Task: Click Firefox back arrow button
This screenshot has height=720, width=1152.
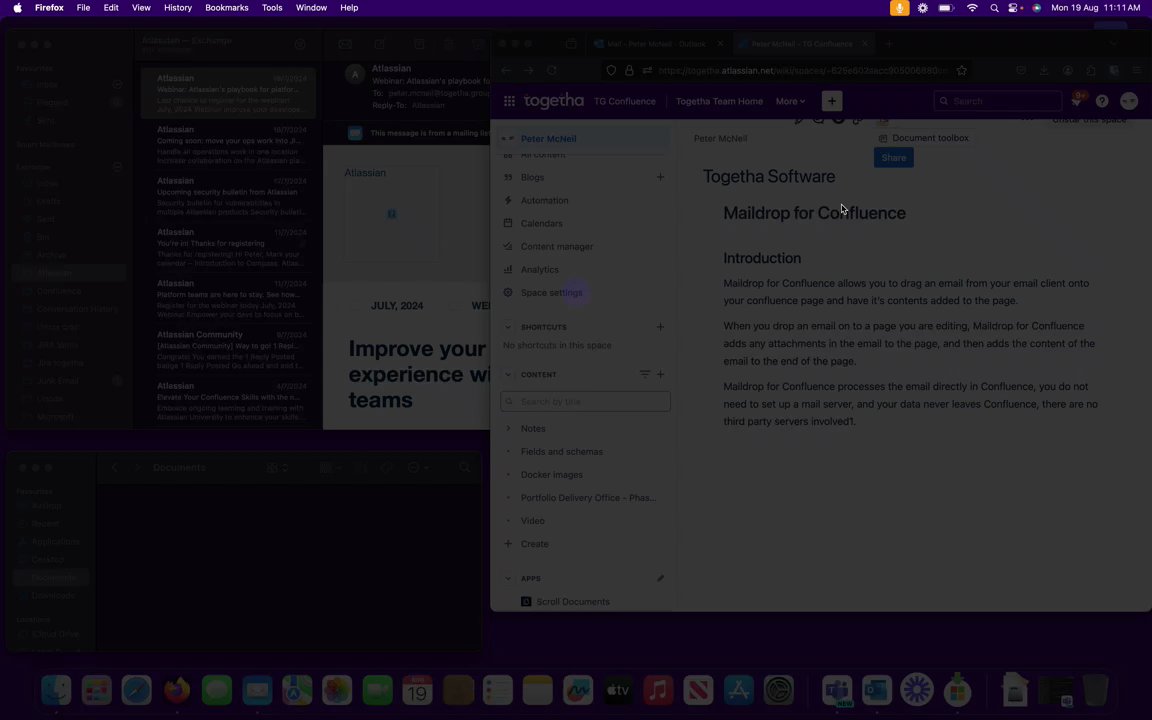Action: pos(506,71)
